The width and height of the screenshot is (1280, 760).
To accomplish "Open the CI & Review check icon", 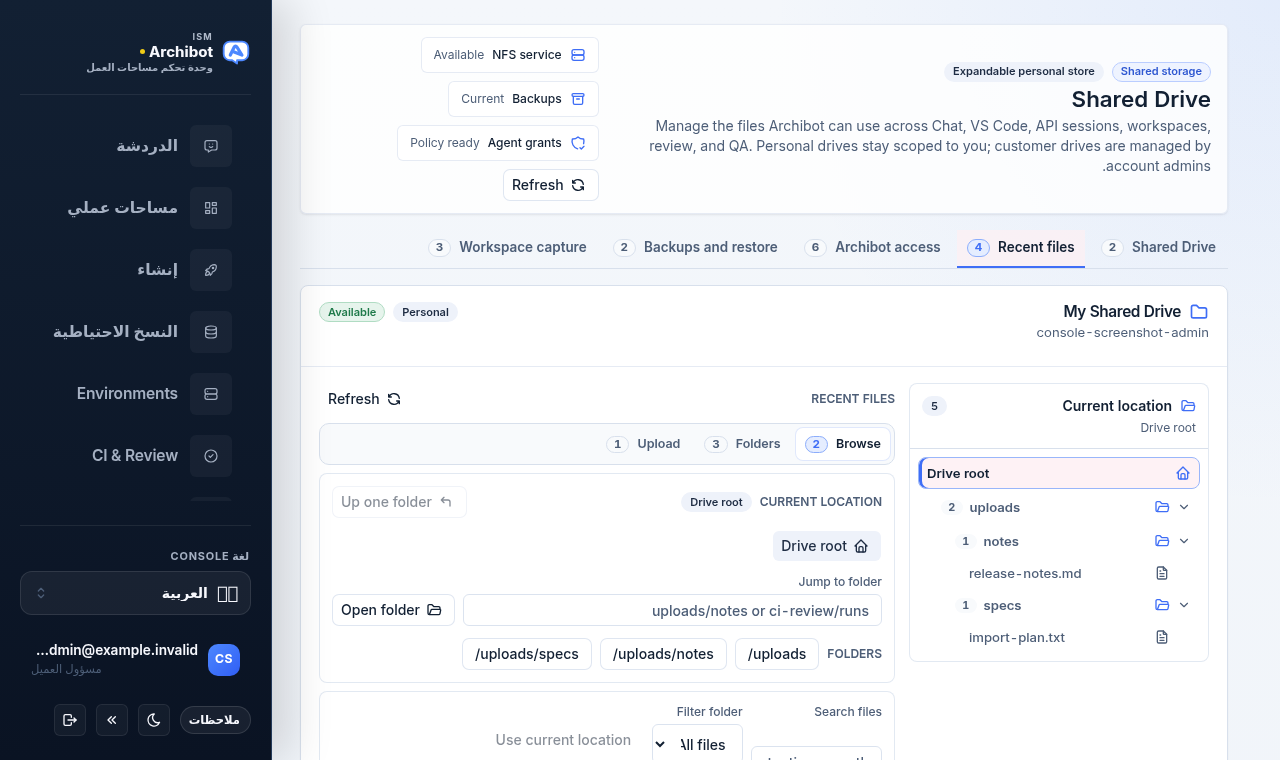I will pos(211,456).
